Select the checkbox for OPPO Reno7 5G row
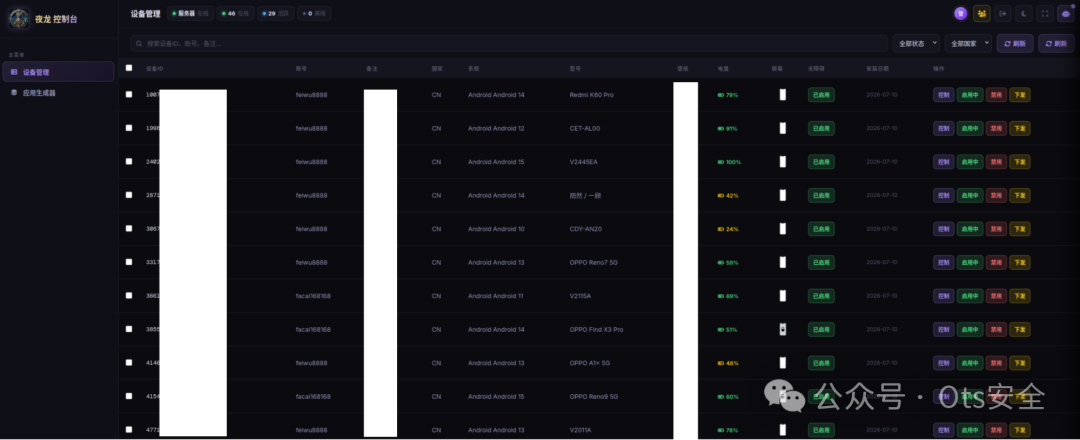Viewport: 1080px width, 440px height. click(x=129, y=262)
